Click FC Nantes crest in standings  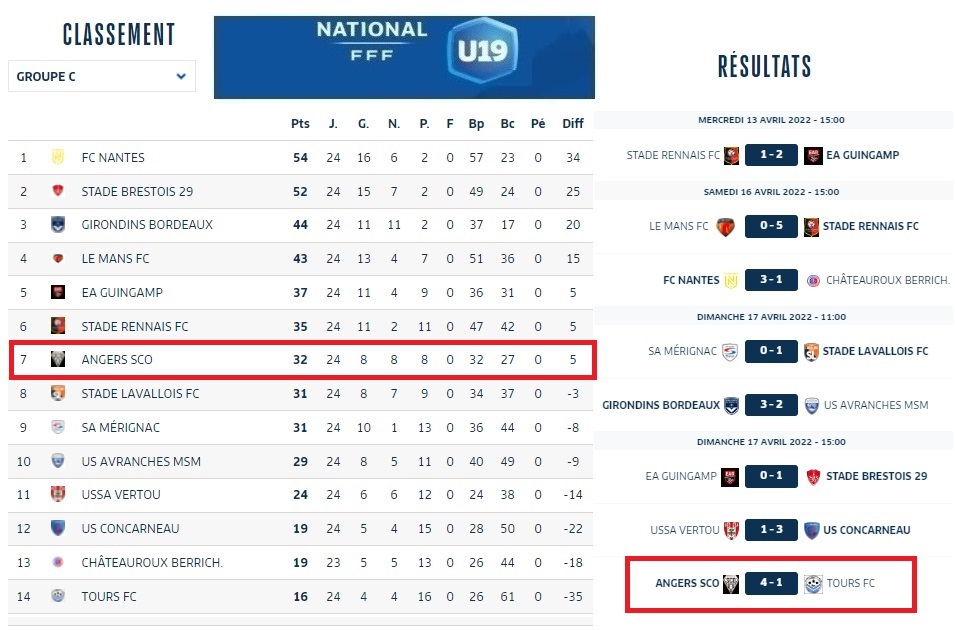[58, 157]
